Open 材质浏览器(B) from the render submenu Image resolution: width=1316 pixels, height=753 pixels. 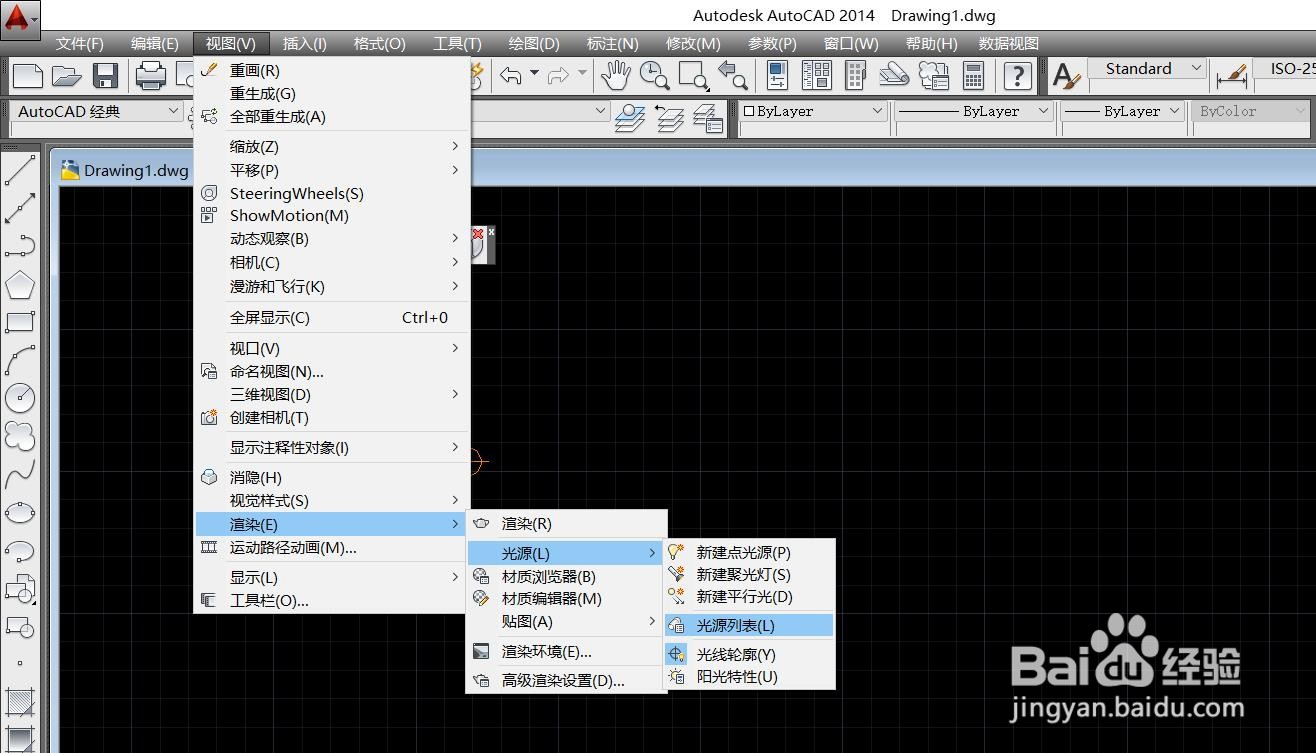click(567, 577)
